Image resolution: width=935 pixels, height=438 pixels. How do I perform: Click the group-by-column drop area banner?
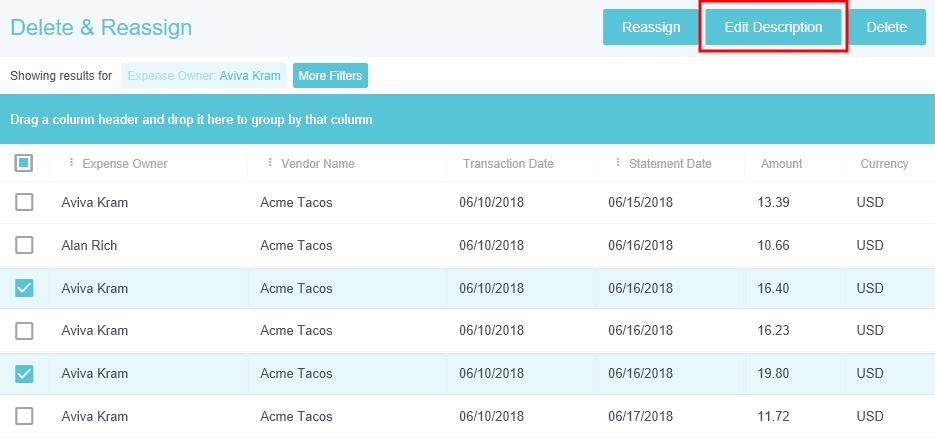click(x=467, y=119)
